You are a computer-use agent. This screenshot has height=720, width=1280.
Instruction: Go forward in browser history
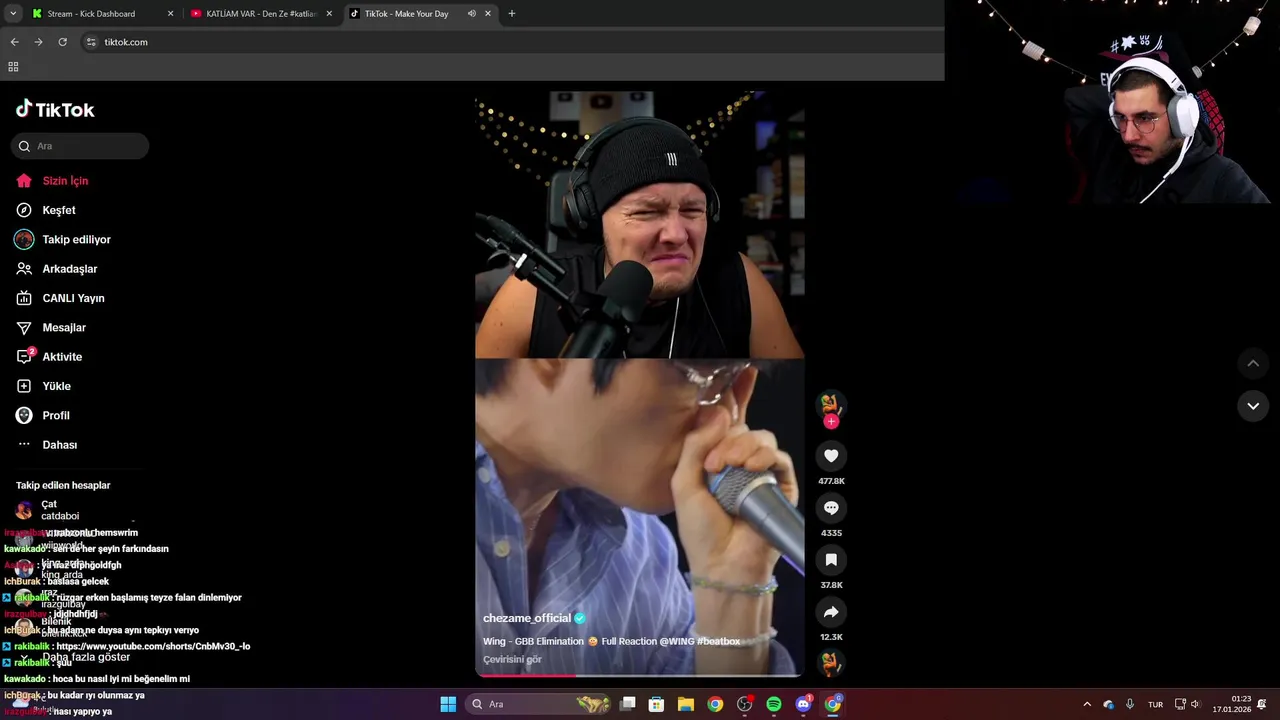click(x=38, y=42)
